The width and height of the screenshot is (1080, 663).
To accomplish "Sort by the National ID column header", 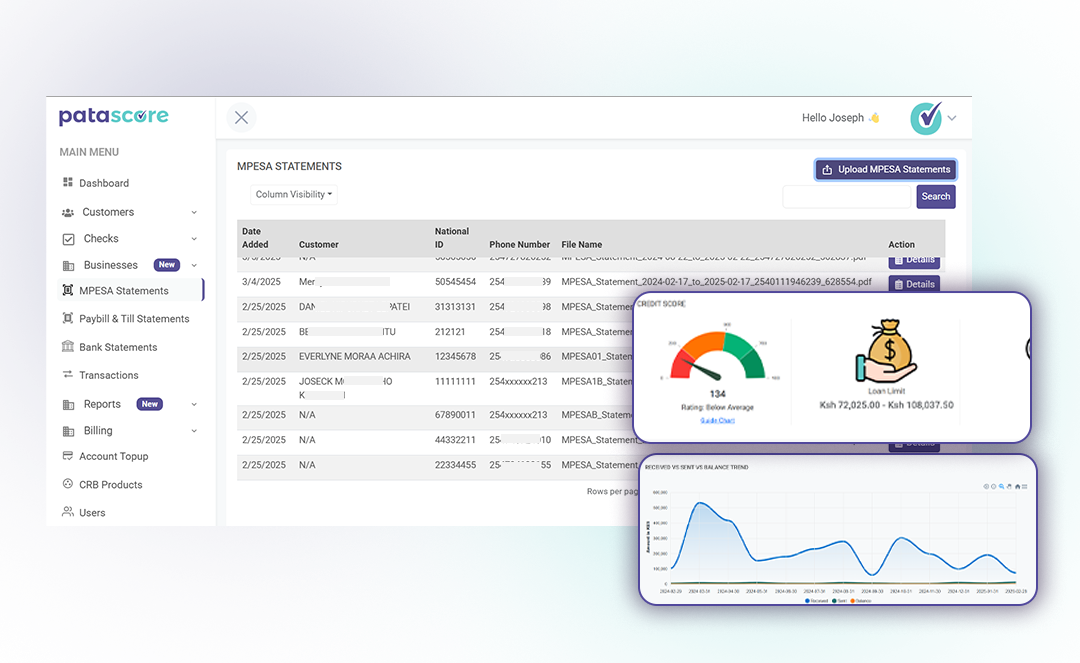I will tap(452, 238).
